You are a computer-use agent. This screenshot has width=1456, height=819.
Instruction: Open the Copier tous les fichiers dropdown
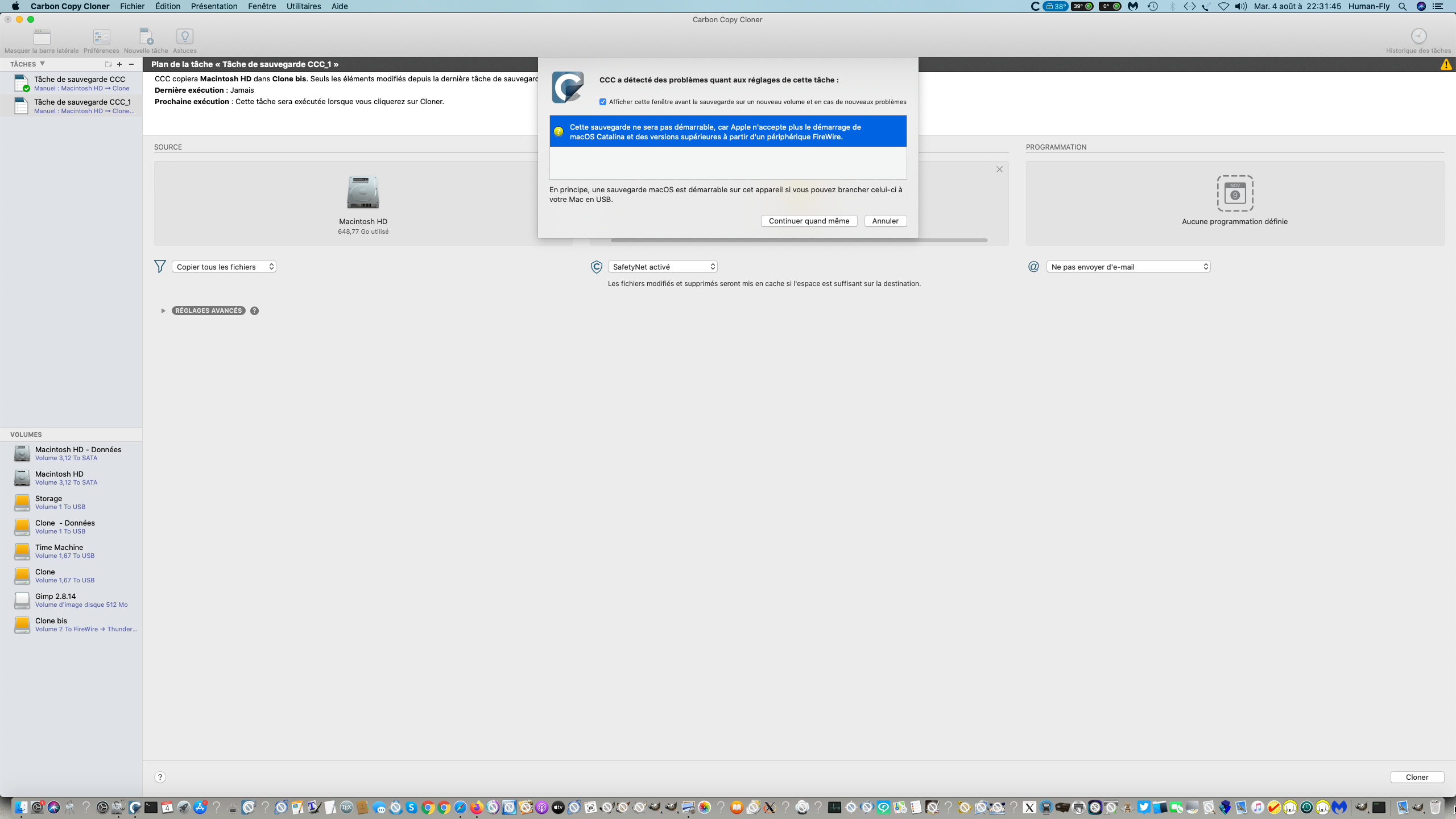[x=224, y=267]
